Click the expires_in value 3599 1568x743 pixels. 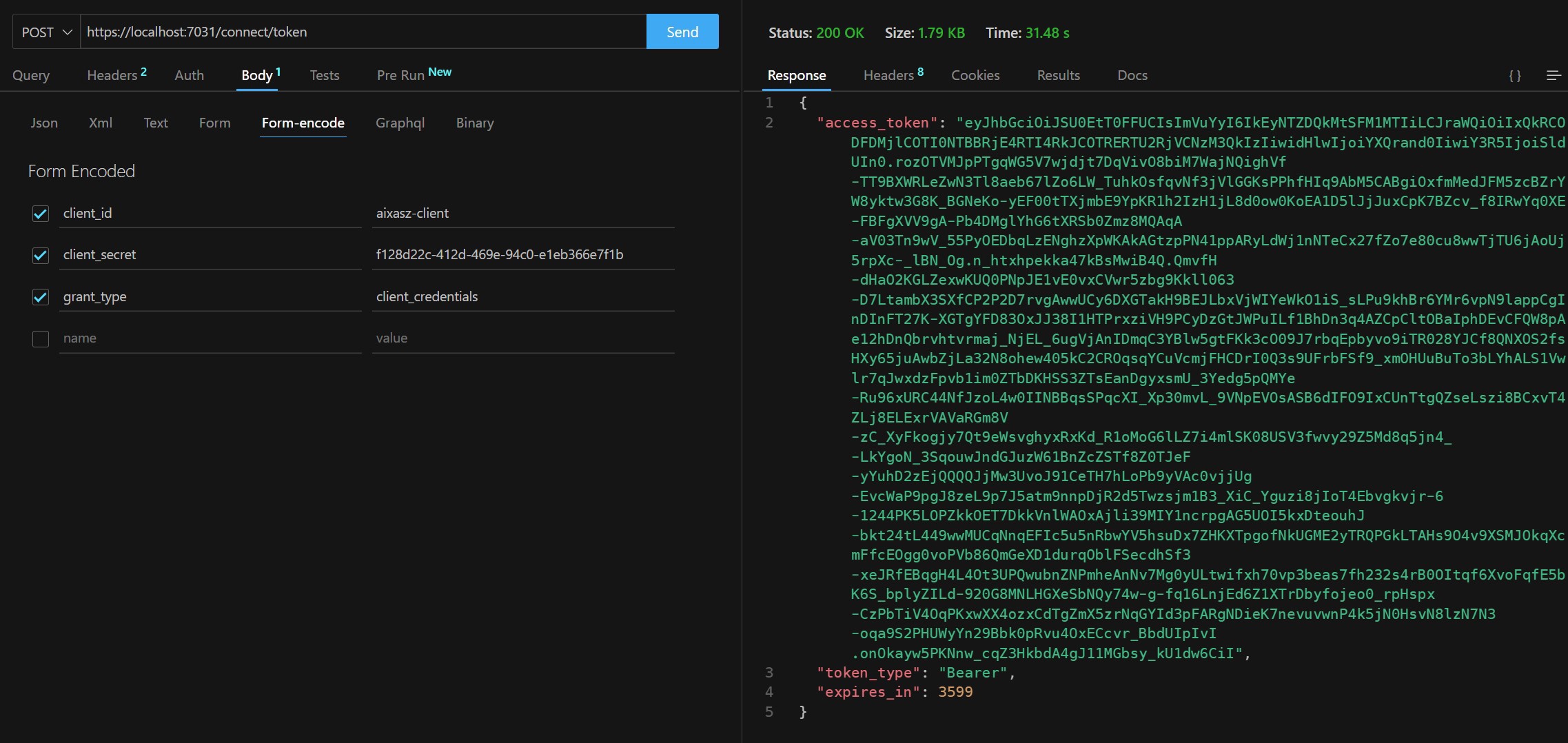(955, 692)
